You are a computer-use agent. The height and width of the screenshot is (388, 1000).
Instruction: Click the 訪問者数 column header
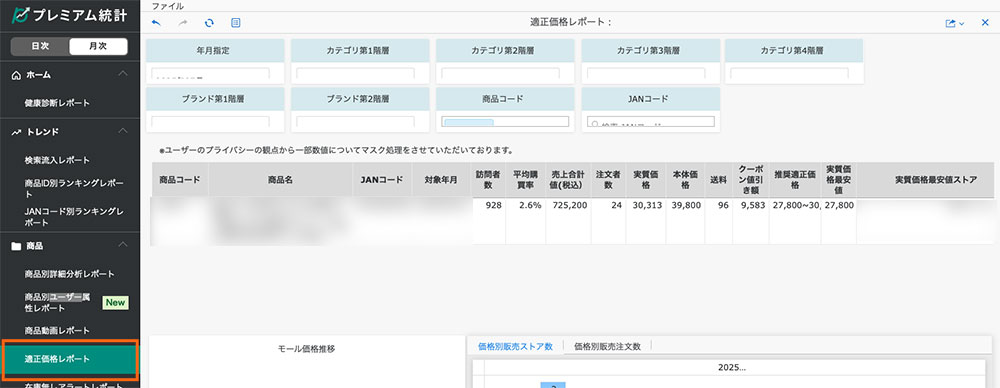tap(489, 180)
